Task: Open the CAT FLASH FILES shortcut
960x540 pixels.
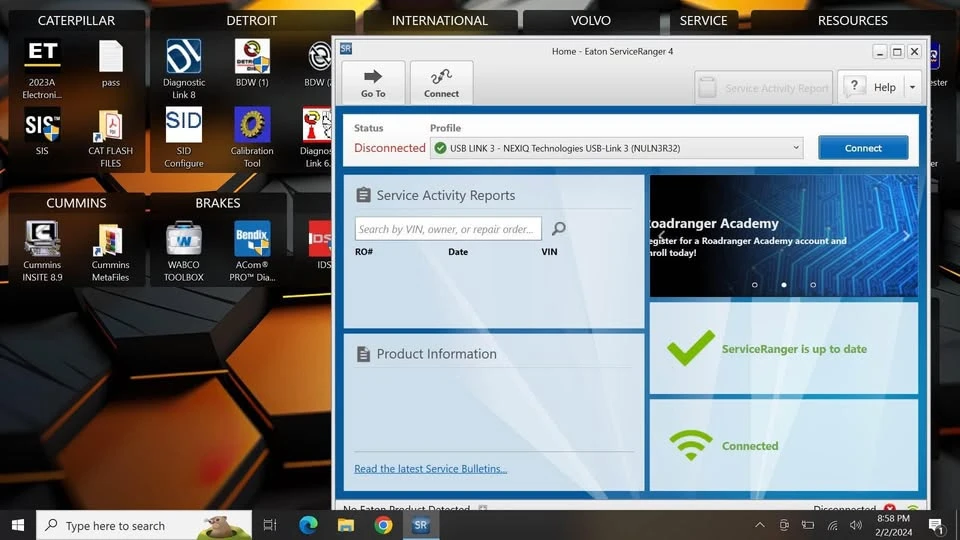Action: pos(110,138)
